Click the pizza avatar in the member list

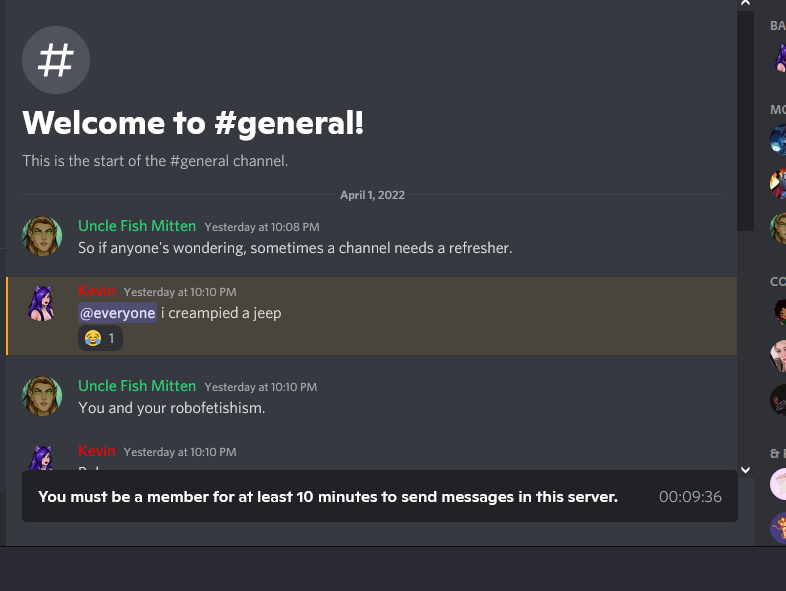778,528
